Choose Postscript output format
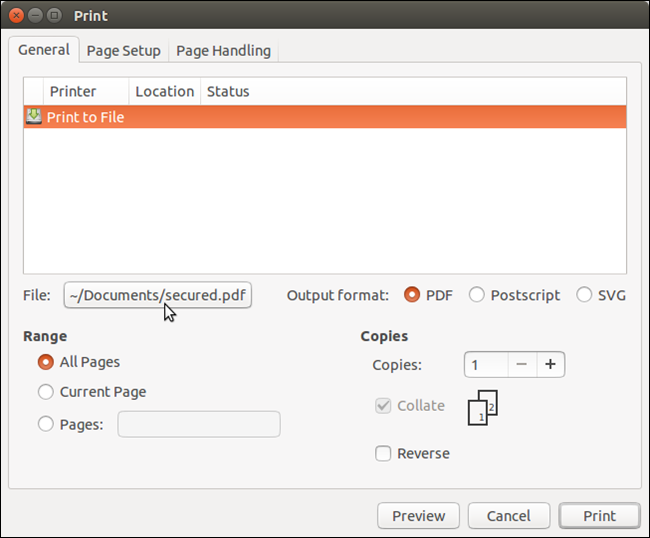Screen dimensions: 650x538 tap(477, 295)
